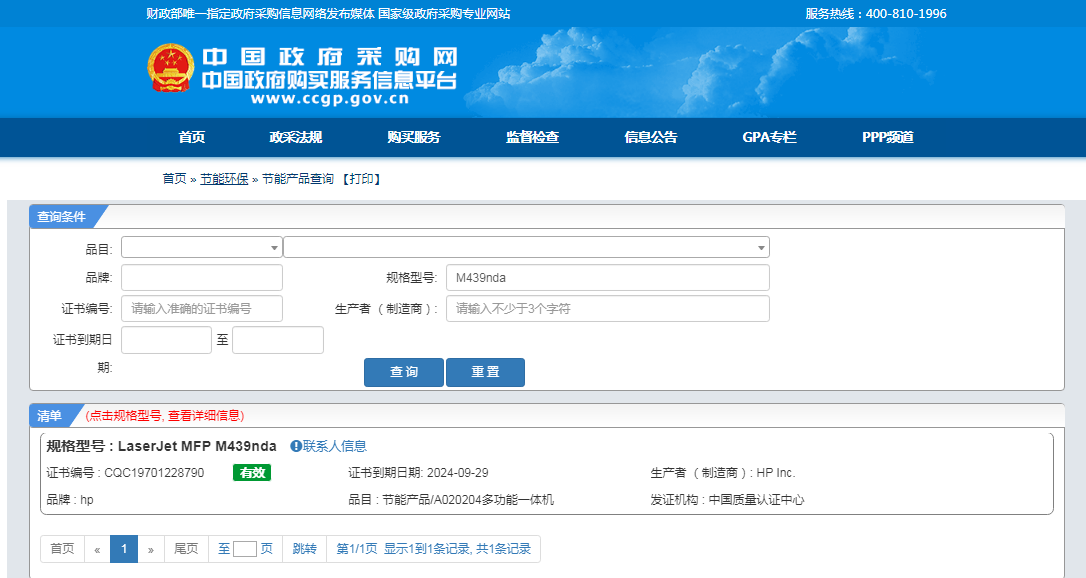This screenshot has width=1086, height=578.
Task: Open the PPP频道 navigation item
Action: (887, 137)
